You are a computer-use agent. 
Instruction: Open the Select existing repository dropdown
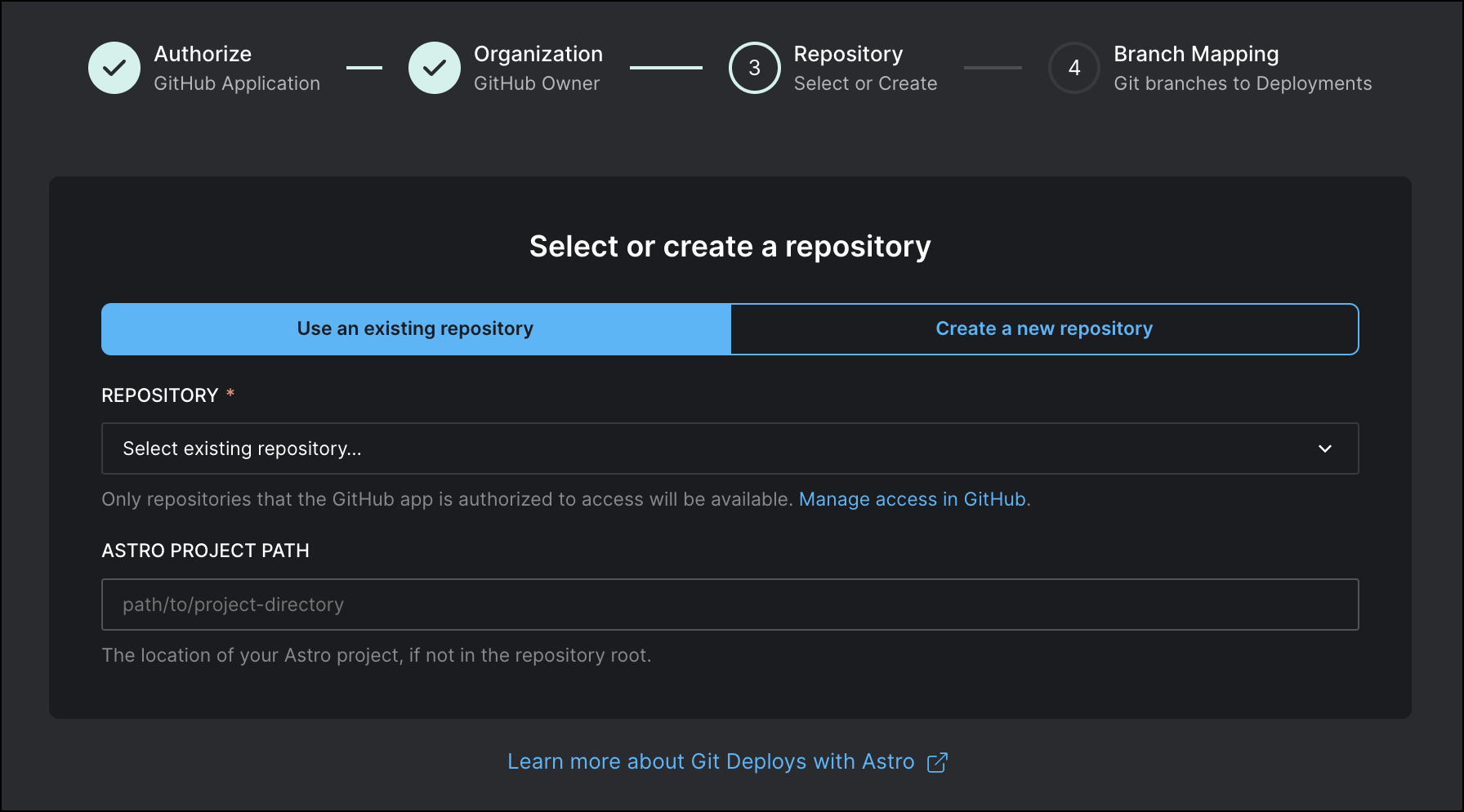[x=730, y=448]
